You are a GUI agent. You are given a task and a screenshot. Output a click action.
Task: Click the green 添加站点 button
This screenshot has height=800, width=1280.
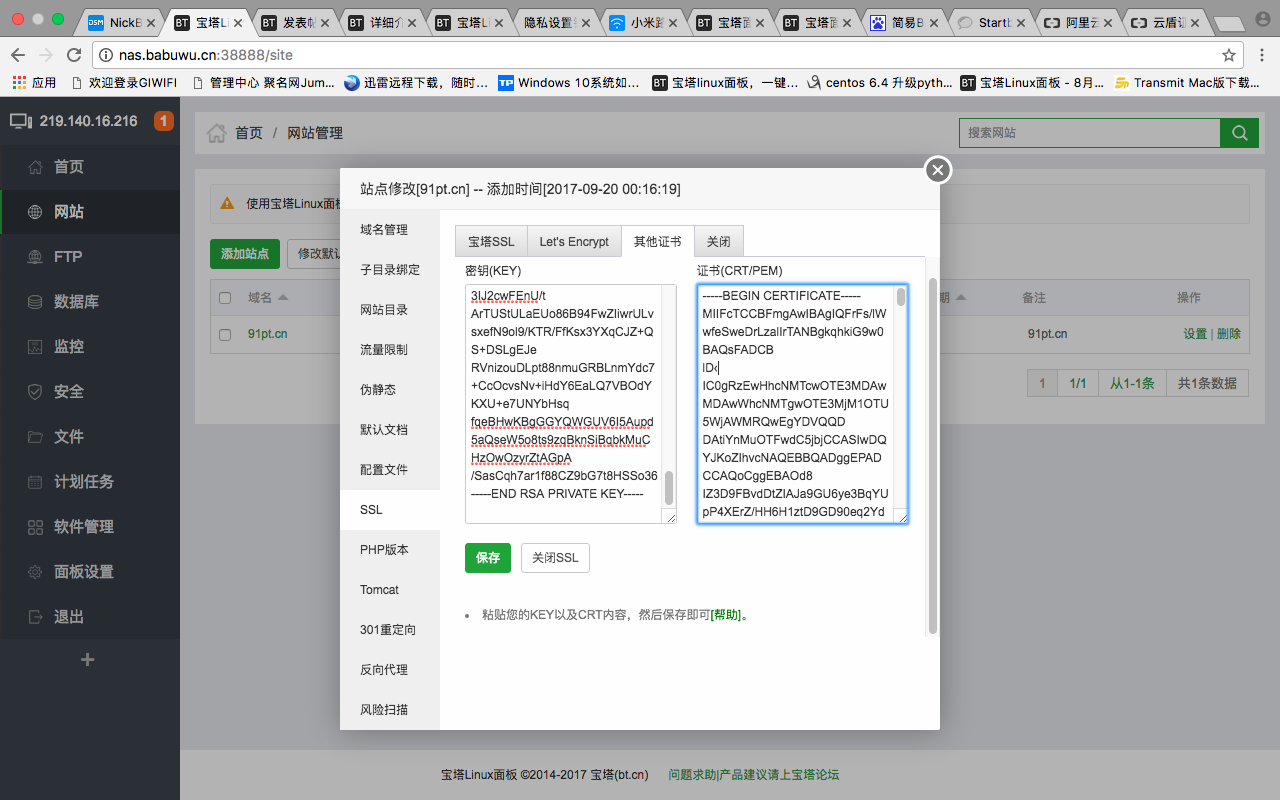[x=245, y=254]
